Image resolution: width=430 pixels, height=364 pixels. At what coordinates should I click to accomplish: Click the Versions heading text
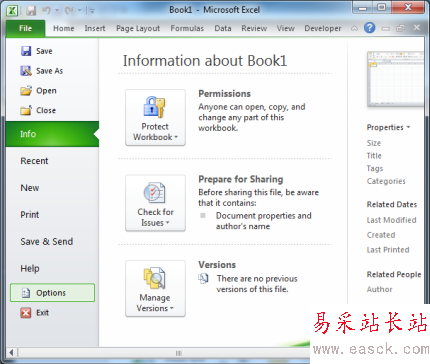[217, 265]
